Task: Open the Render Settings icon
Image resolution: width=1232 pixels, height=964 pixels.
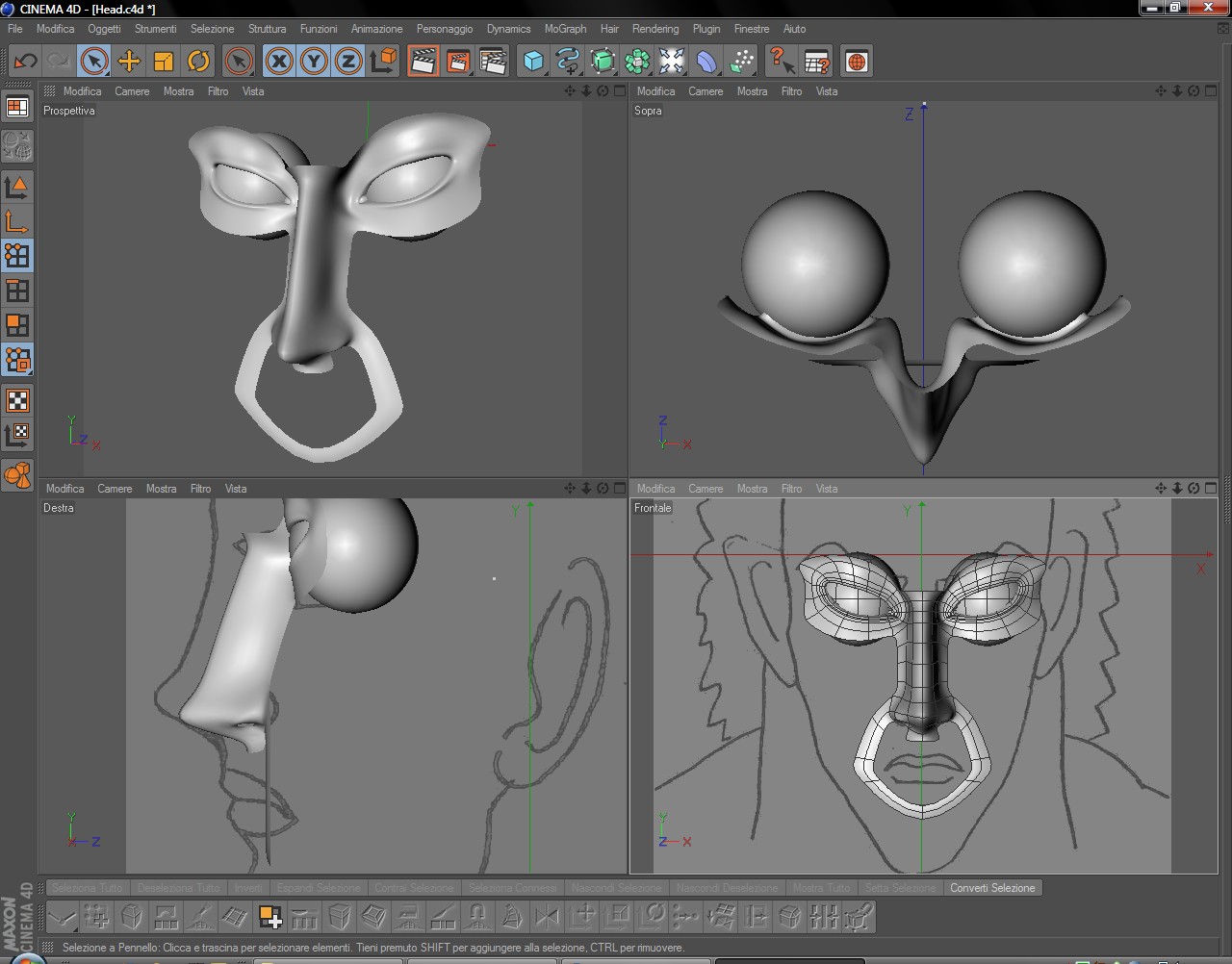Action: pos(493,62)
